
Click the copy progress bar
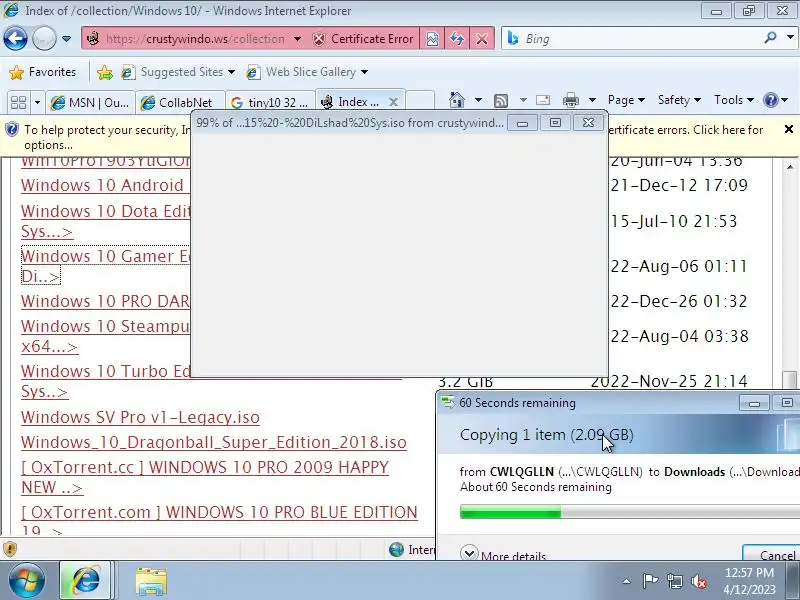pos(630,512)
